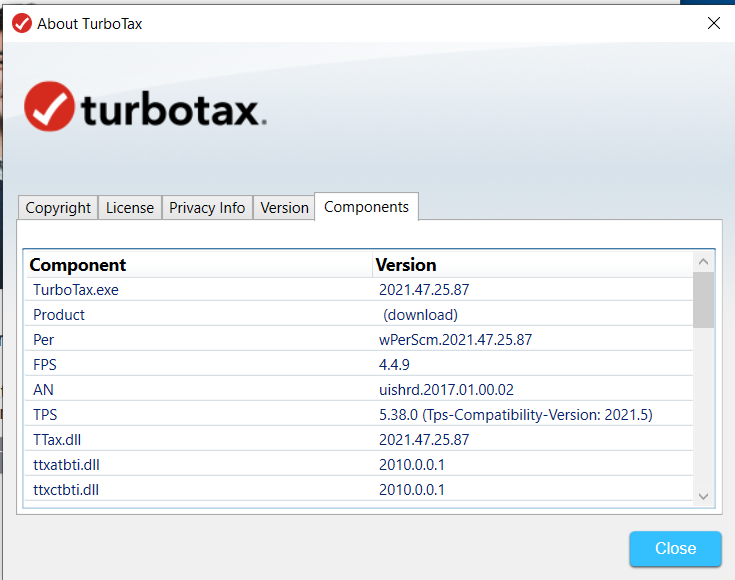Click version uishrd.2017.01.00.02

pos(446,390)
